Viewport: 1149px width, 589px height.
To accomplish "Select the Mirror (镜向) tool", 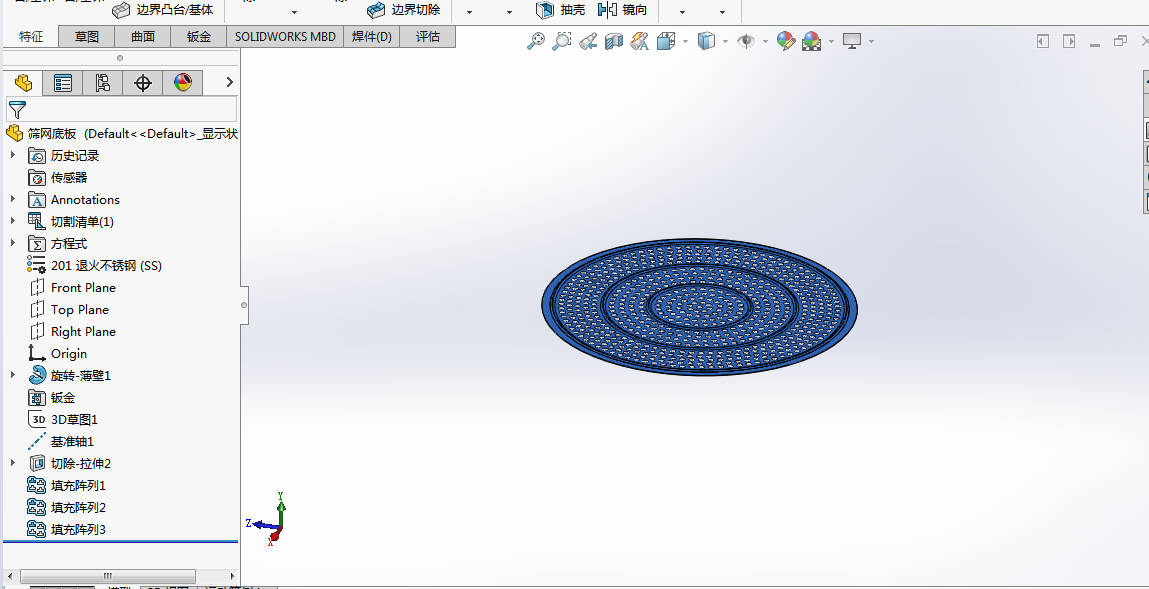I will coord(622,10).
